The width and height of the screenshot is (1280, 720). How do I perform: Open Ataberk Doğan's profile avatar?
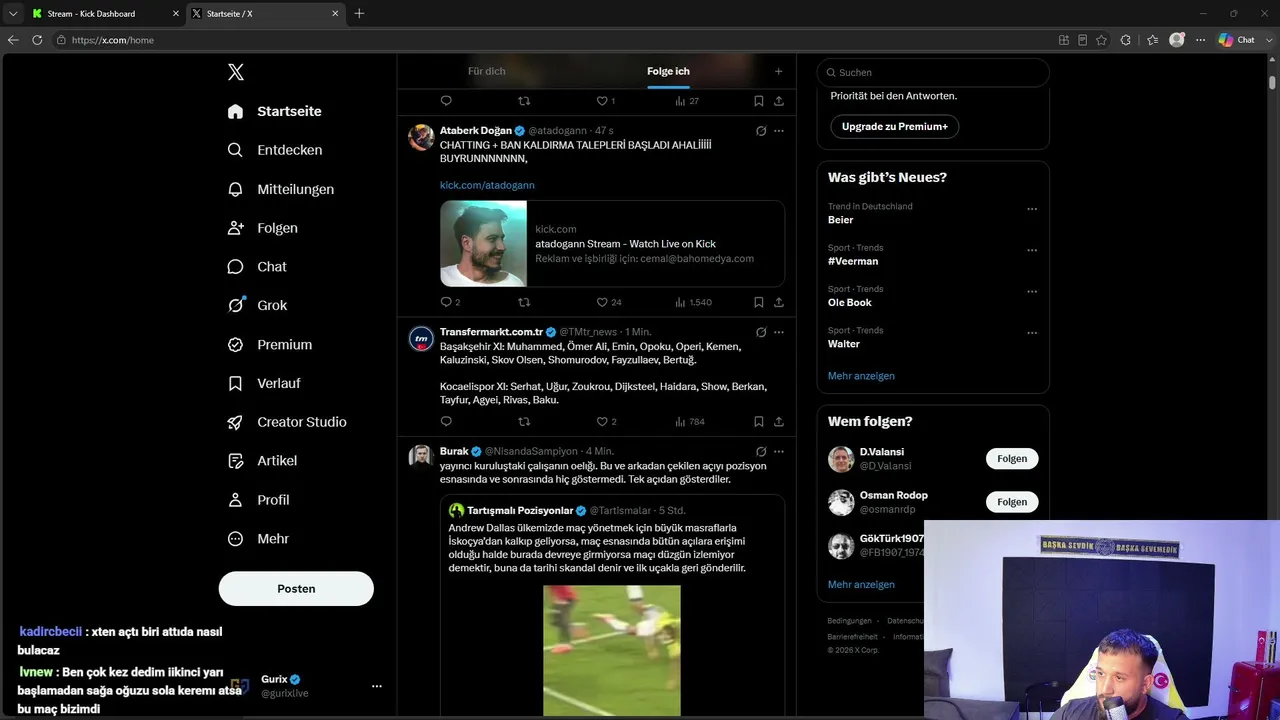tap(422, 137)
